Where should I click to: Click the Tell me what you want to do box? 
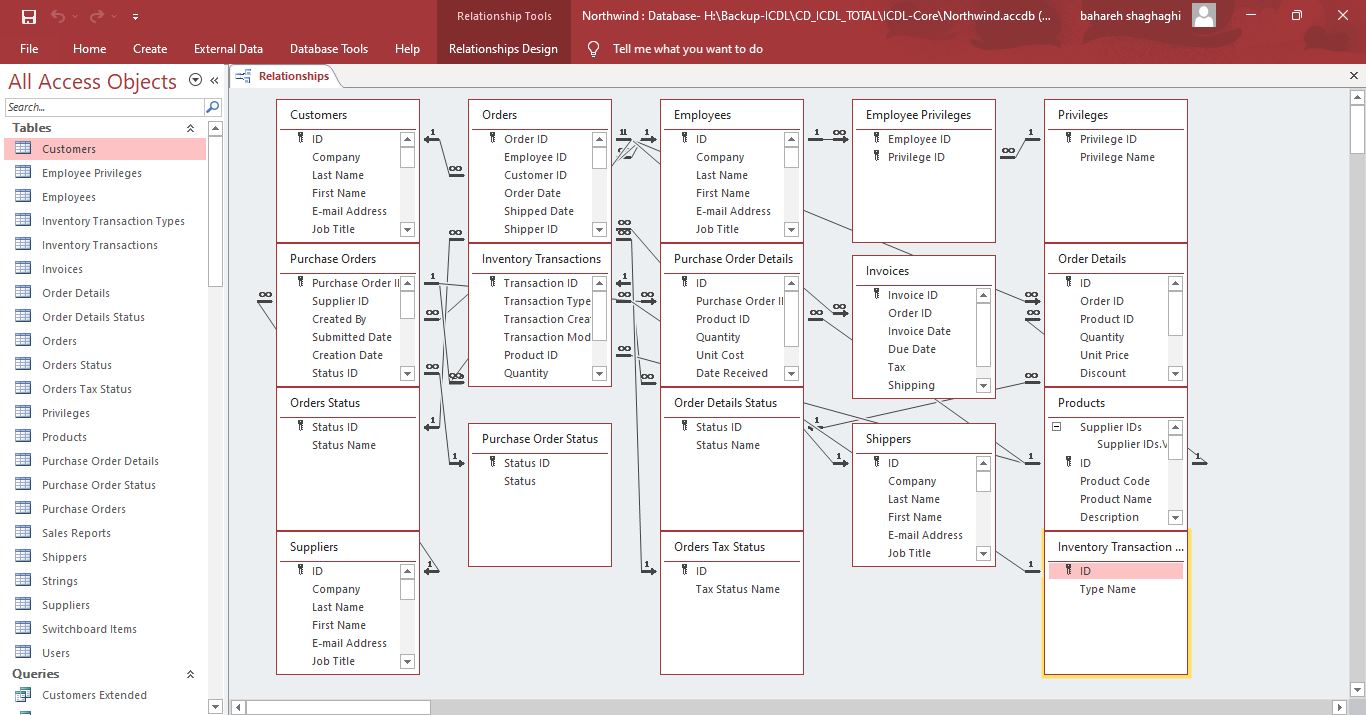pyautogui.click(x=687, y=48)
